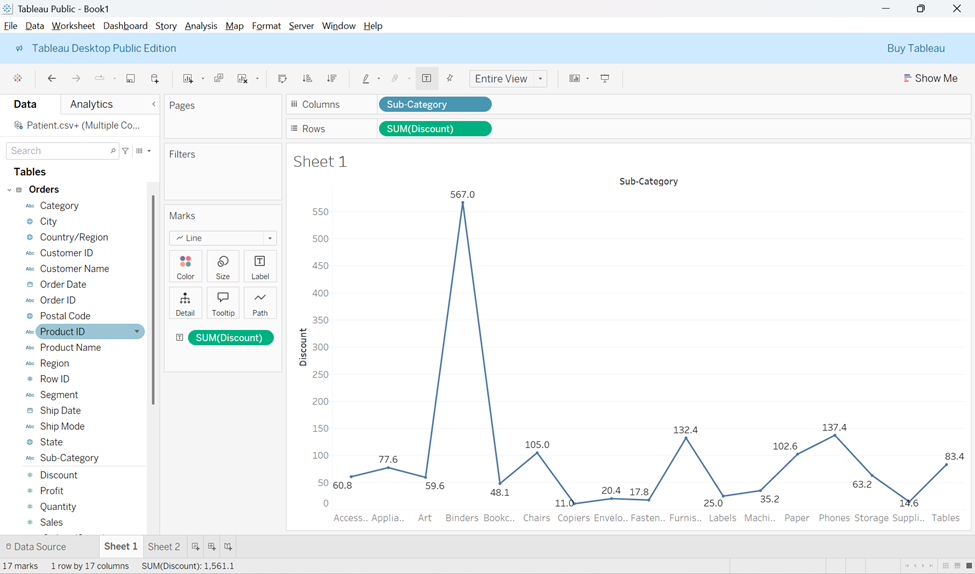This screenshot has height=574, width=975.
Task: Click the show filmstrip status icon
Action: click(958, 566)
